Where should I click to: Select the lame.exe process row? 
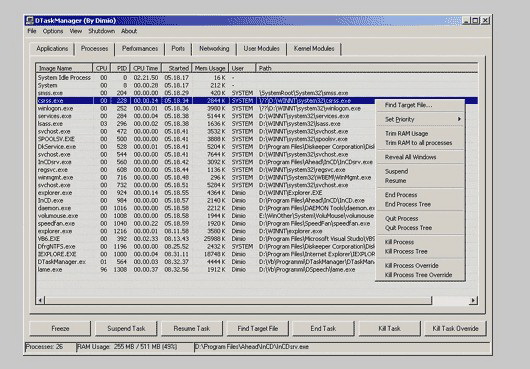pyautogui.click(x=206, y=270)
